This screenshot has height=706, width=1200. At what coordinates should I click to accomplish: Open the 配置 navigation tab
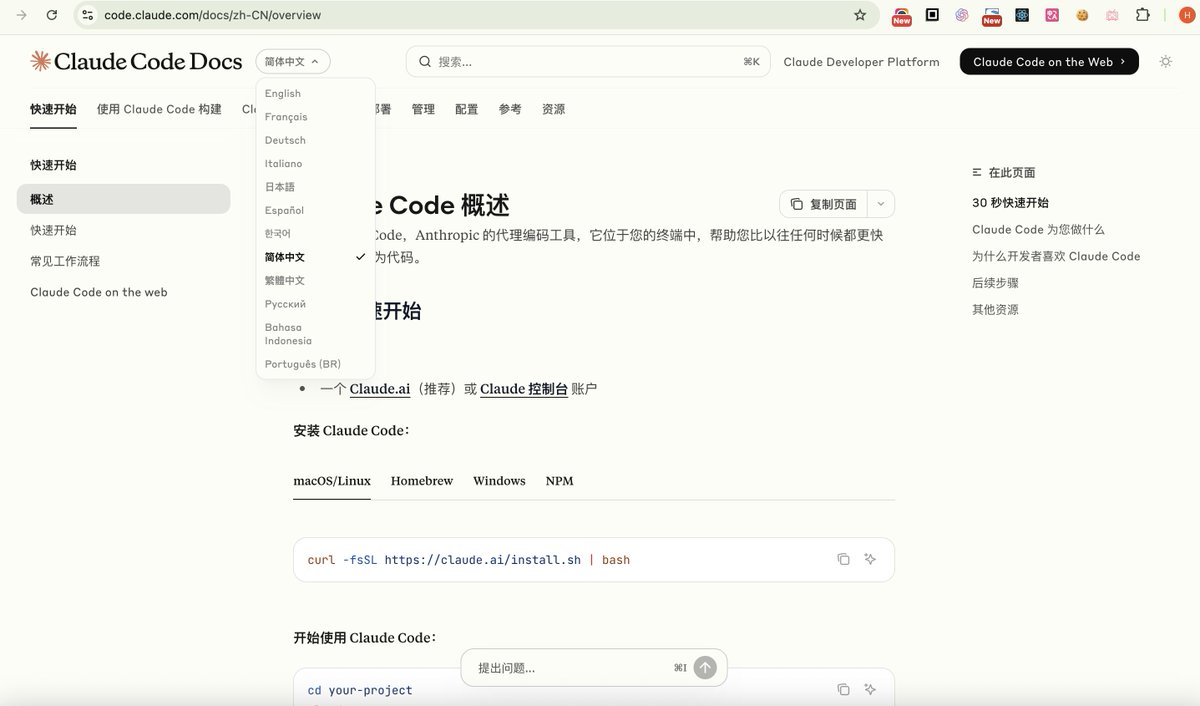(467, 109)
